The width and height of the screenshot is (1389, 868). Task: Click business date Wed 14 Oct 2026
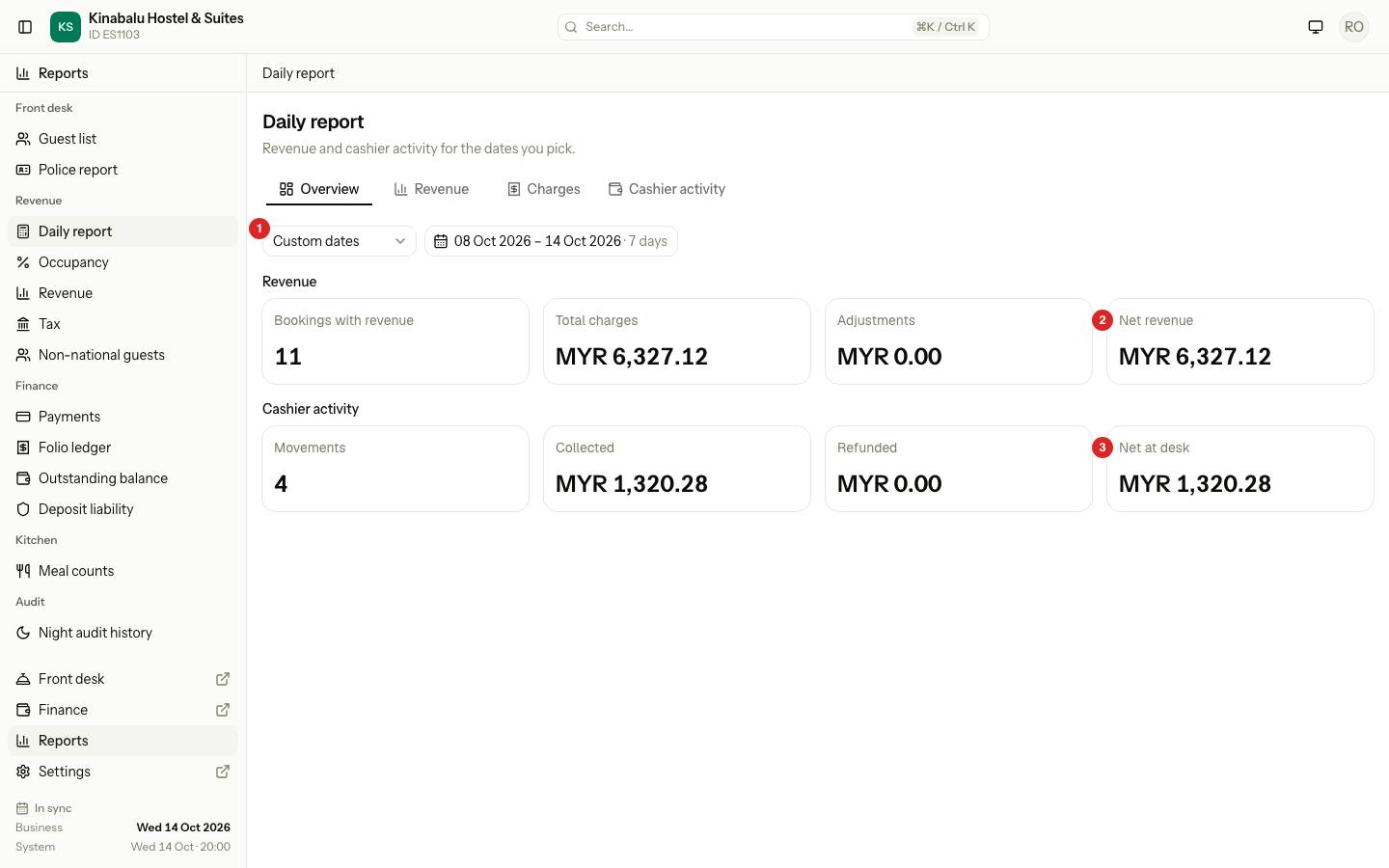(183, 827)
